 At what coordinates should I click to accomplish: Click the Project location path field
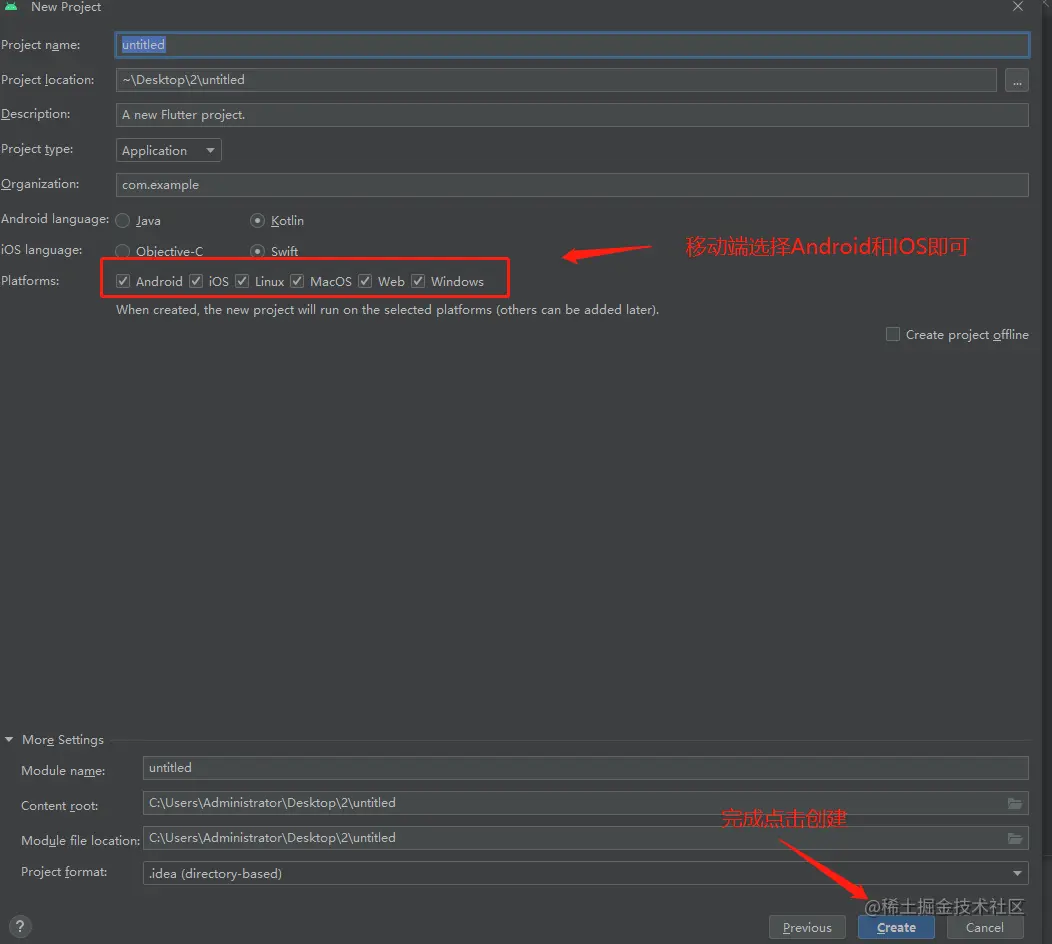click(556, 81)
